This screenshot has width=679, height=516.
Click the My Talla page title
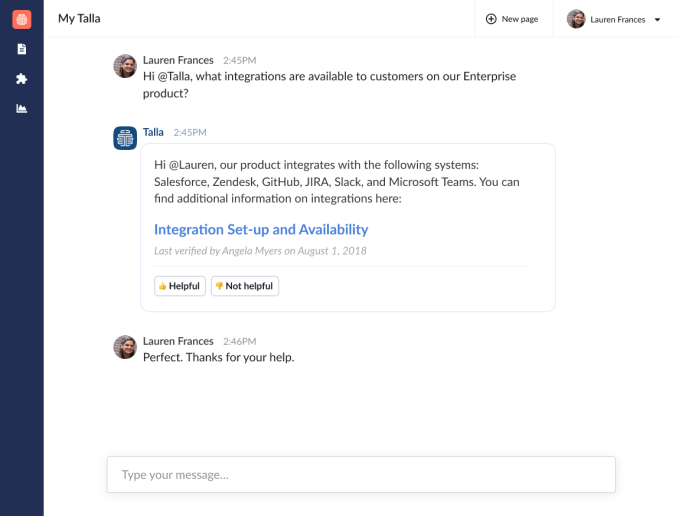point(79,19)
